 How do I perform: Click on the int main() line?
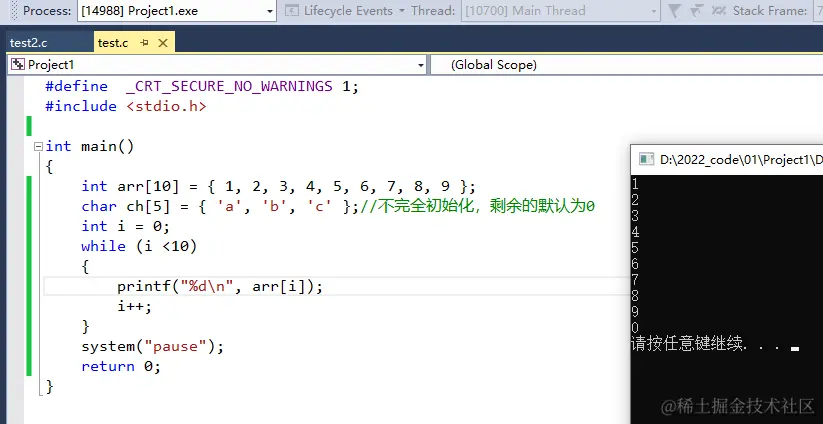pyautogui.click(x=90, y=146)
